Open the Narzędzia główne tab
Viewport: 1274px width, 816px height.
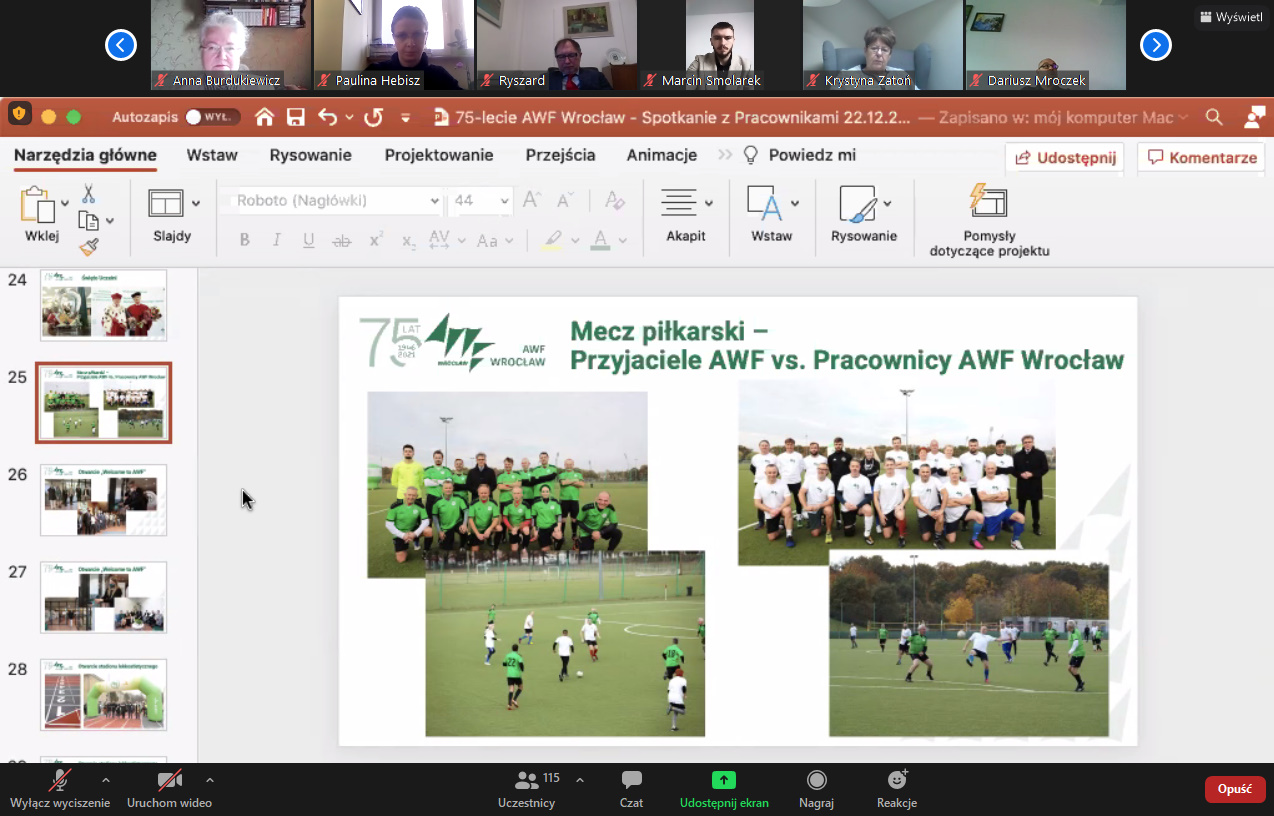85,155
